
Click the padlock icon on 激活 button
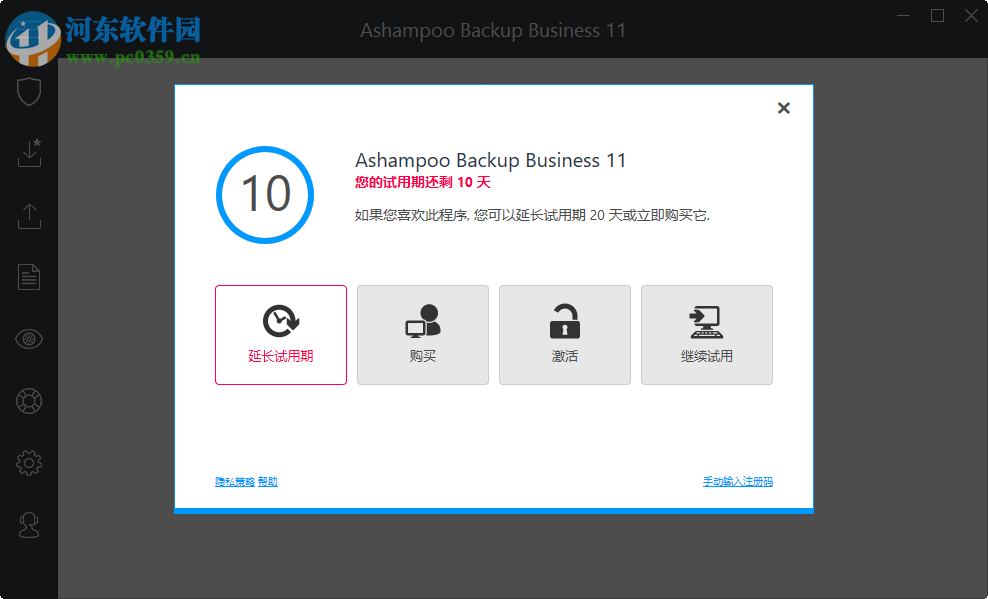point(564,322)
